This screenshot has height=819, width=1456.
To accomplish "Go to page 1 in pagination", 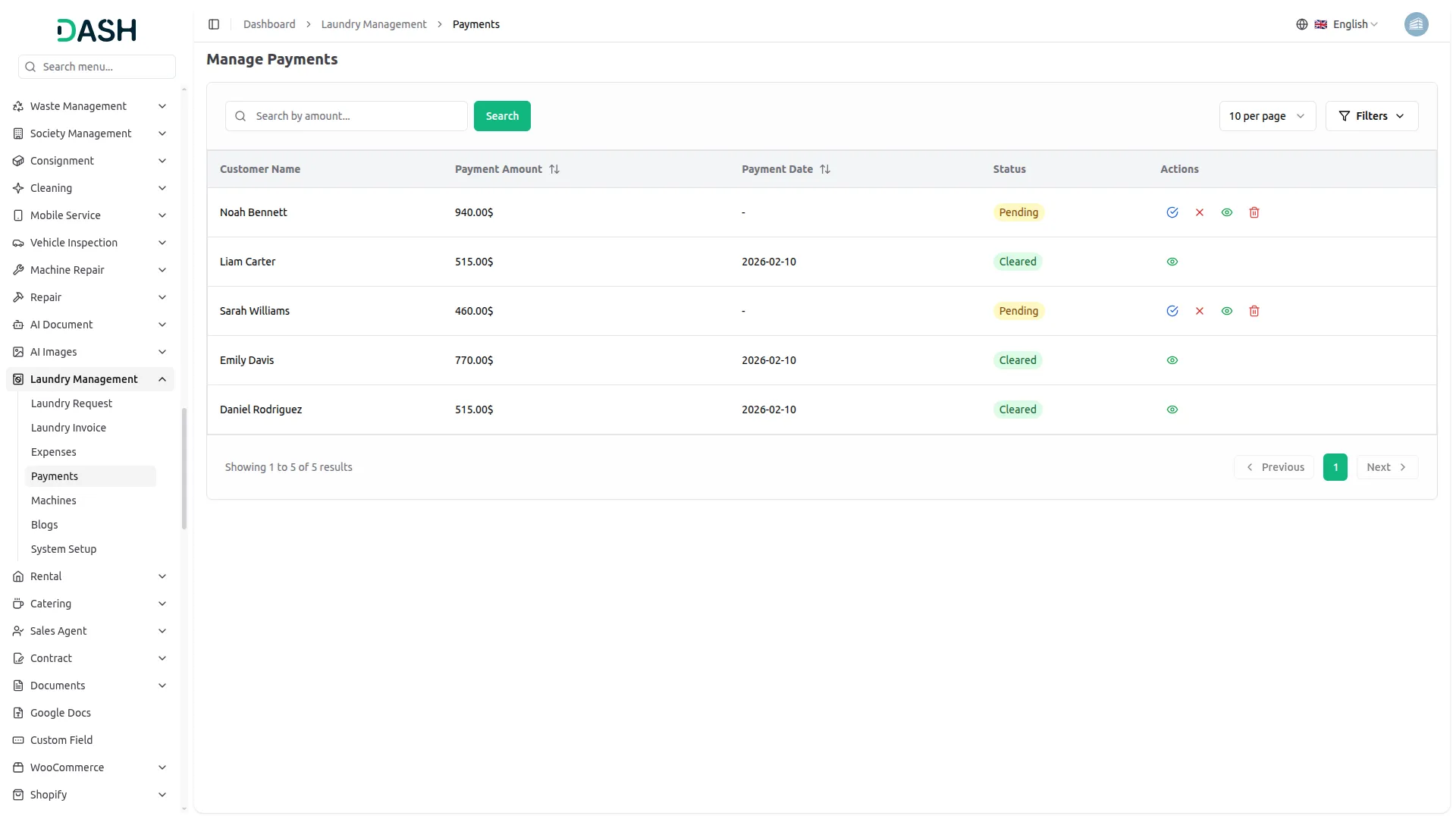I will (1335, 466).
